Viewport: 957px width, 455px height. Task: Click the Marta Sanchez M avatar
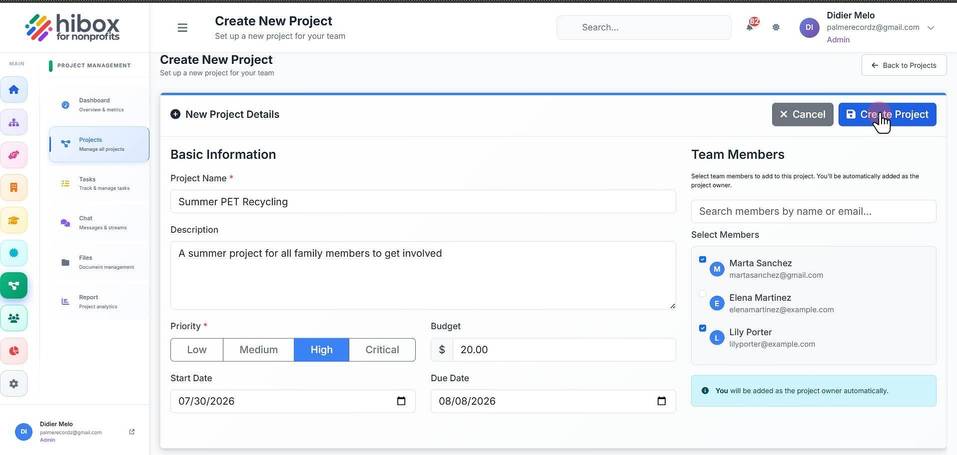click(x=717, y=269)
